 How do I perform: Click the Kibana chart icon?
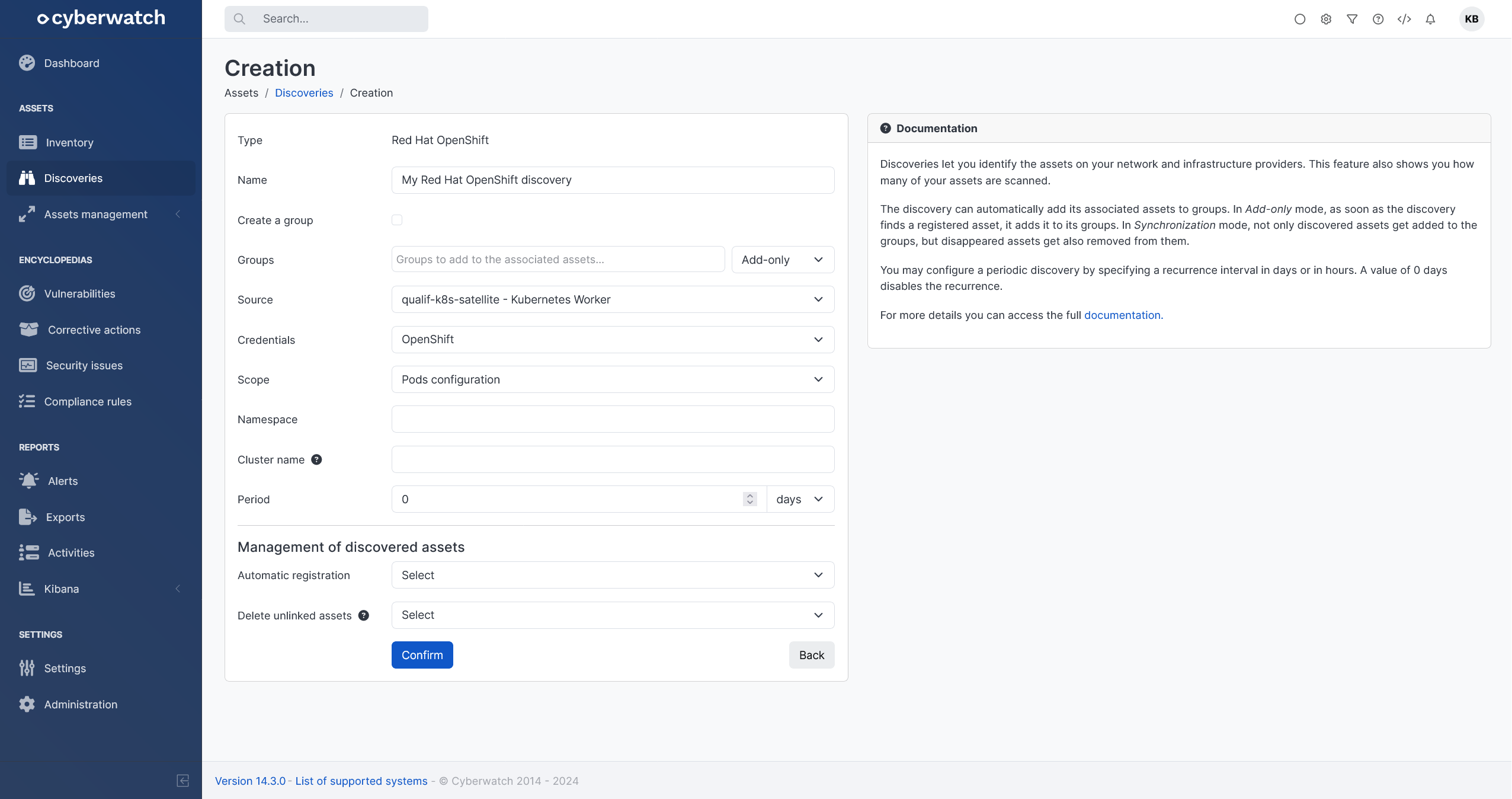click(x=27, y=589)
